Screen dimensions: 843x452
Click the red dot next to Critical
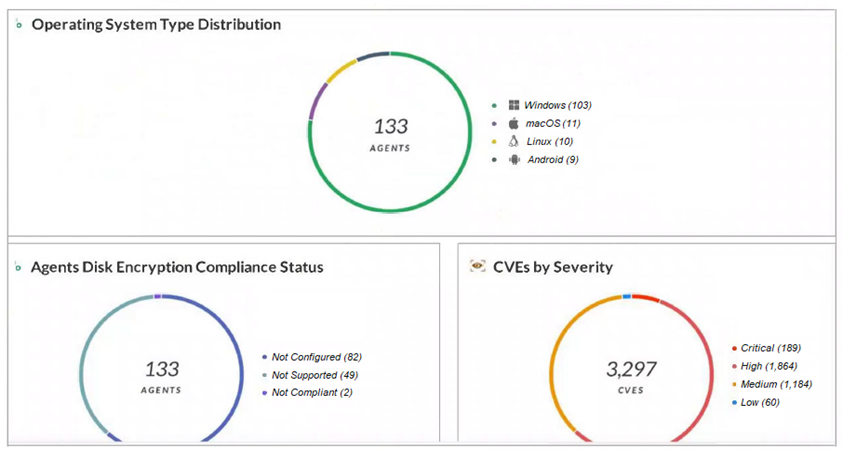pos(734,349)
